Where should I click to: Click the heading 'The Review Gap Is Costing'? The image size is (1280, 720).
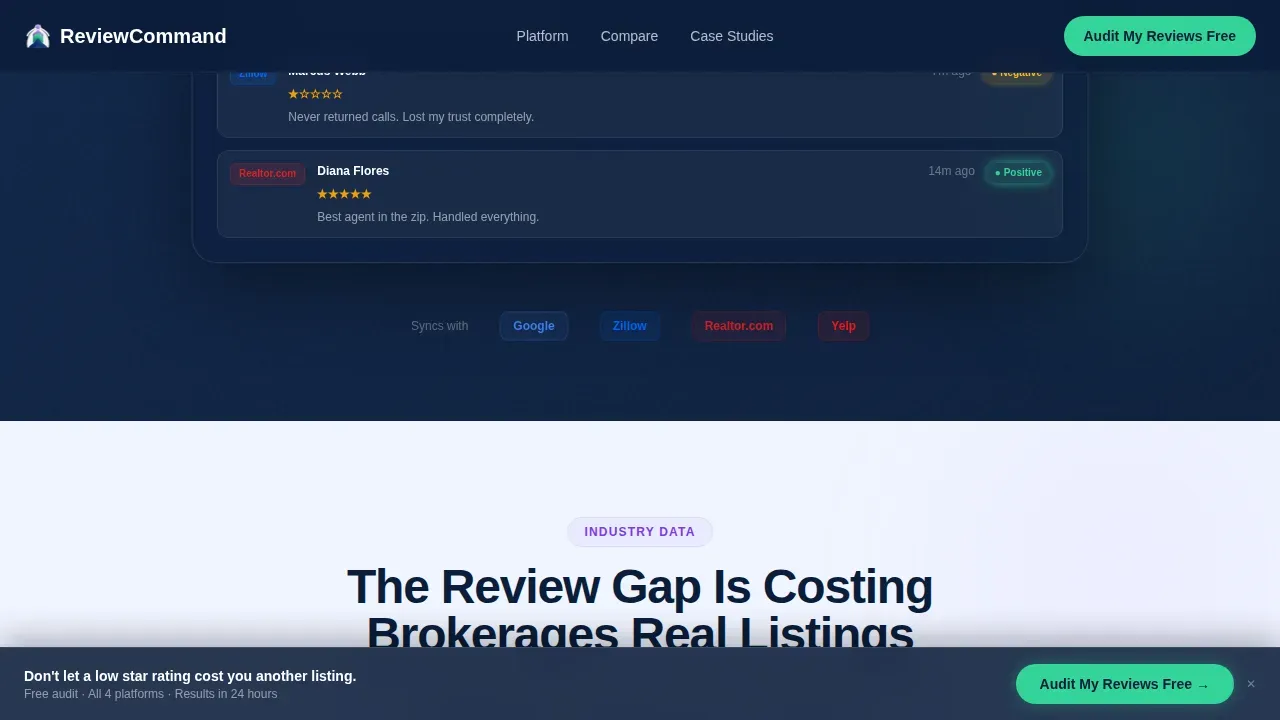[640, 587]
